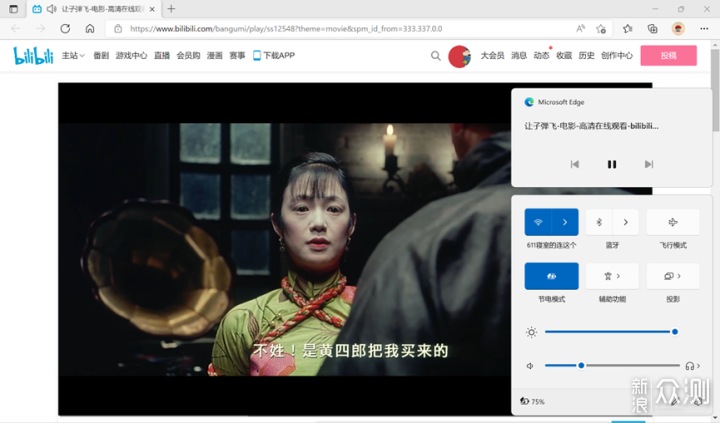Open the 赛事 menu item

pos(237,56)
